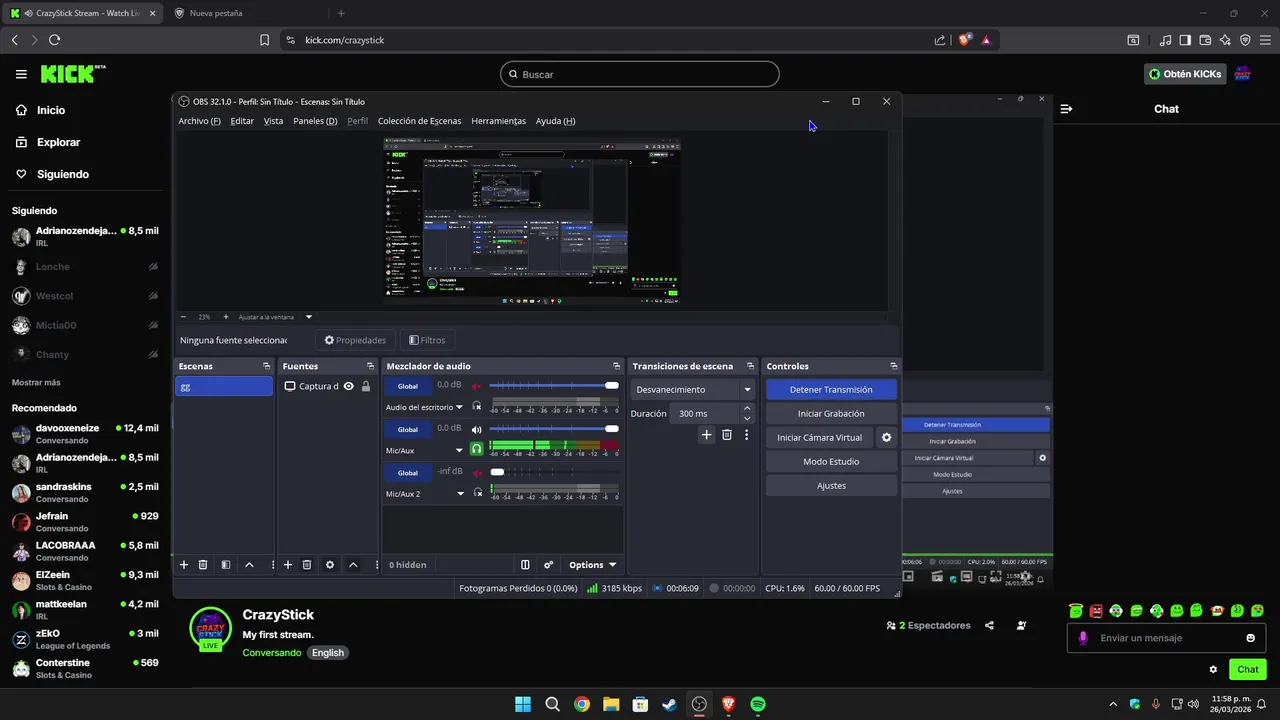The image size is (1280, 720).
Task: Open Colección de Escenas menu
Action: (x=419, y=121)
